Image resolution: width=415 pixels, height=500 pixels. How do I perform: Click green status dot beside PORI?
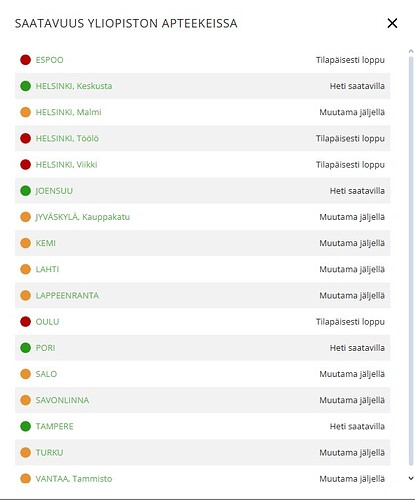coord(26,348)
